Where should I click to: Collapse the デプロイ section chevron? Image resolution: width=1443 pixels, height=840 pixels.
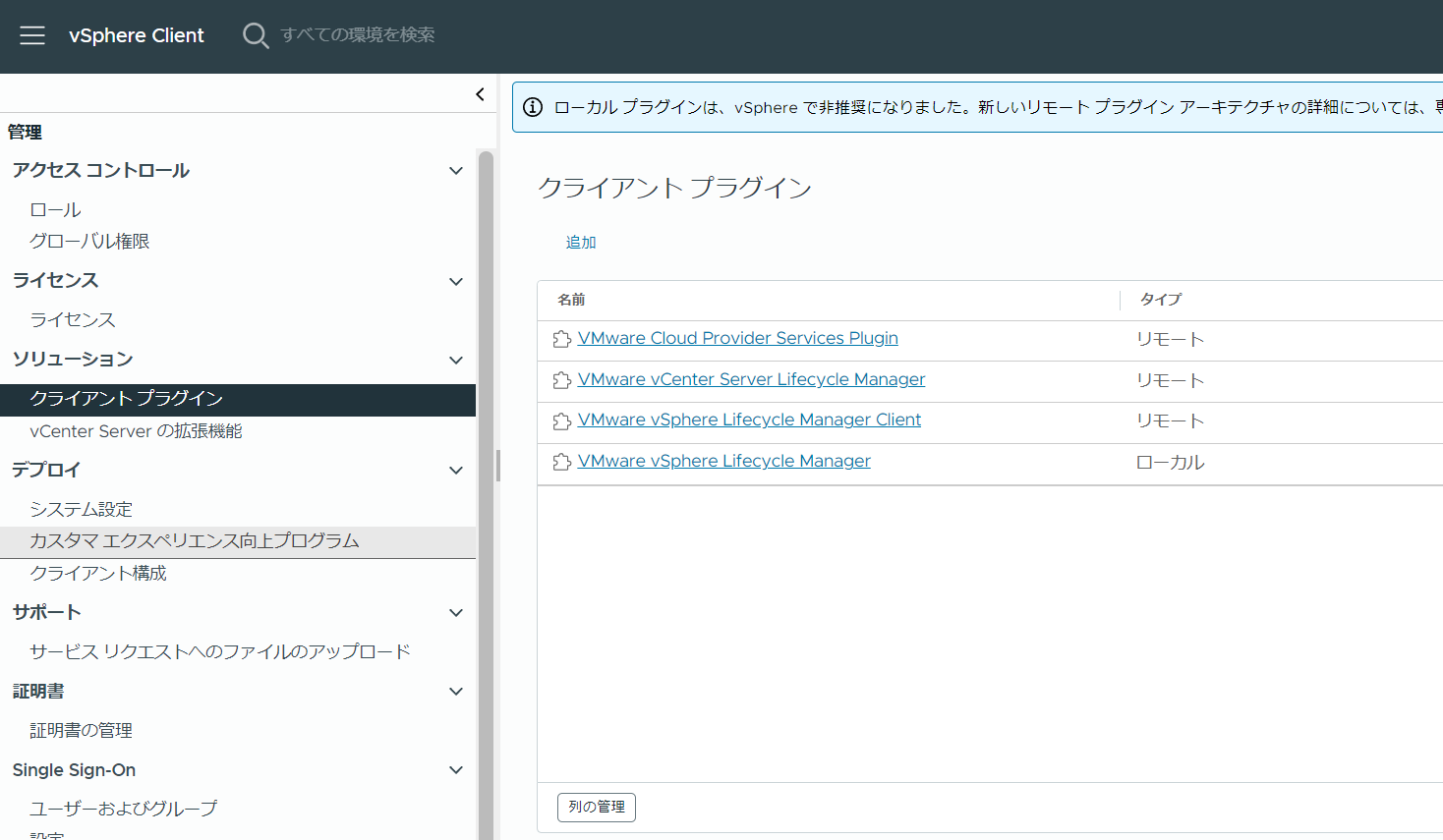point(456,470)
